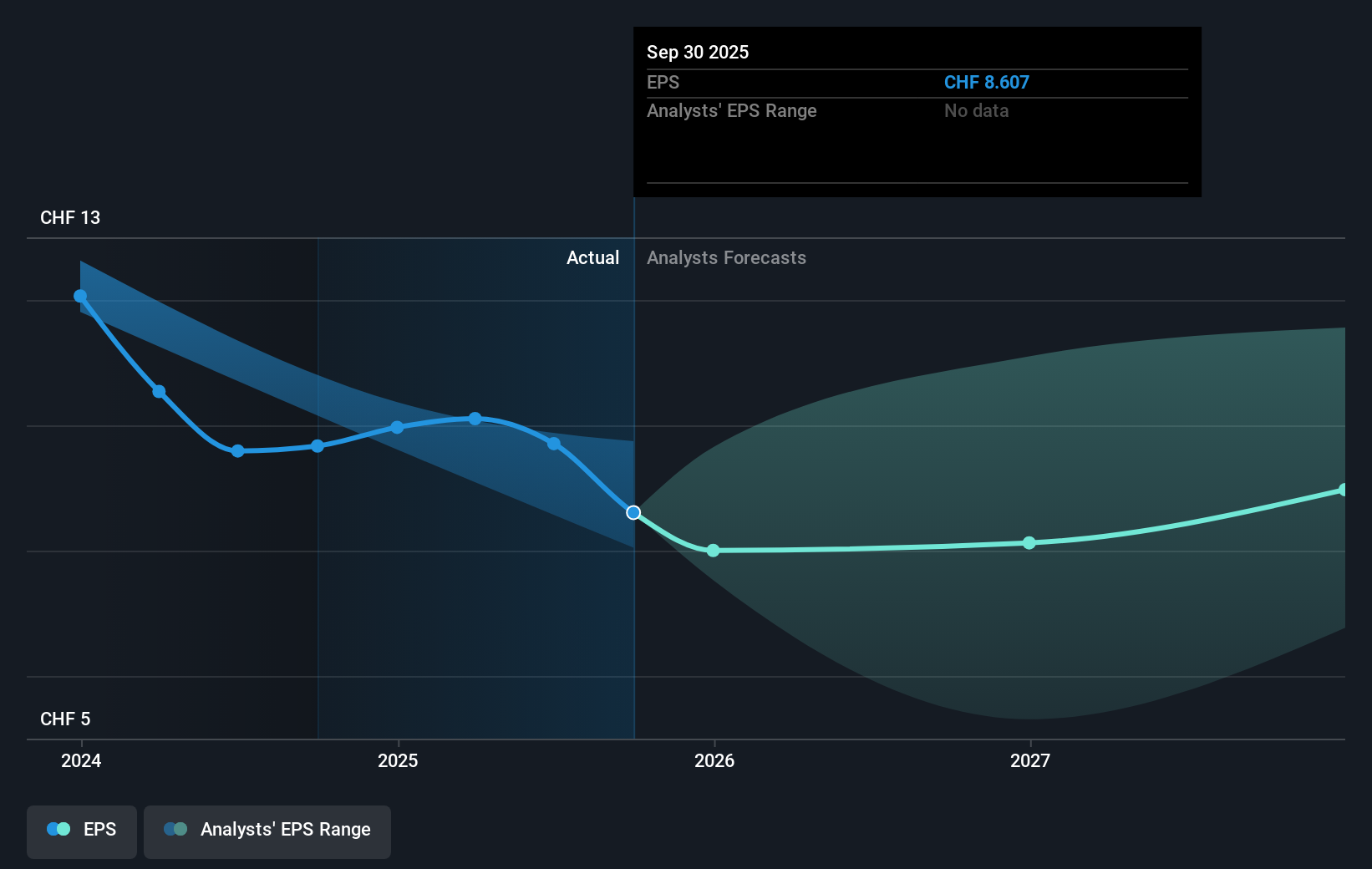Screen dimensions: 1372x869
Task: Select the 2026 forecast data point
Action: click(x=713, y=550)
